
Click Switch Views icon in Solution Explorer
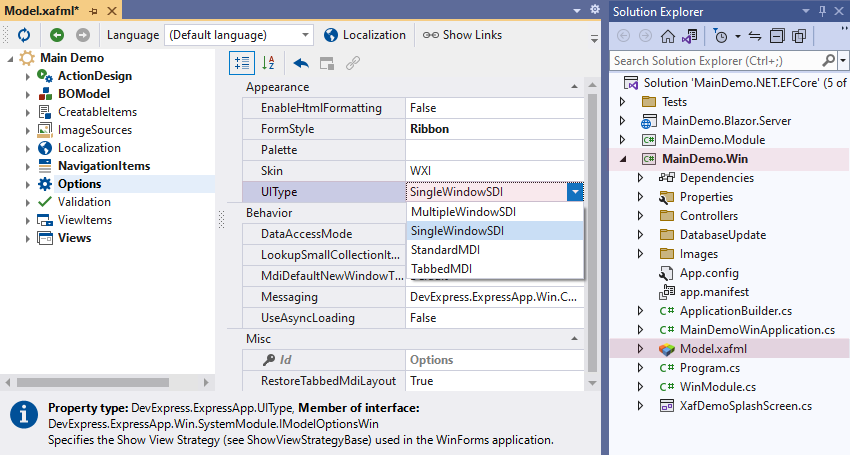690,36
